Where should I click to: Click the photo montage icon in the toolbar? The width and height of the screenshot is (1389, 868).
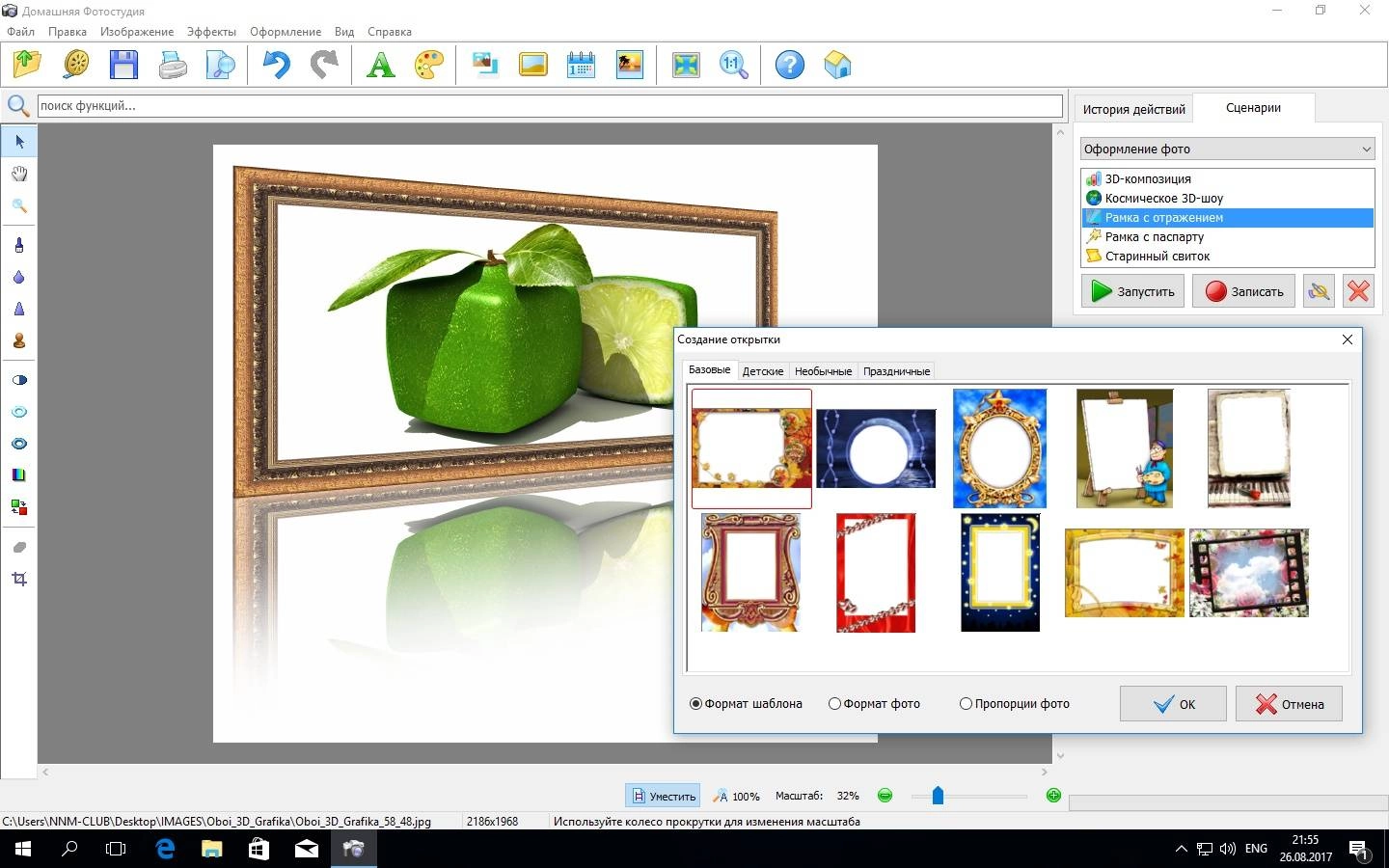click(485, 65)
